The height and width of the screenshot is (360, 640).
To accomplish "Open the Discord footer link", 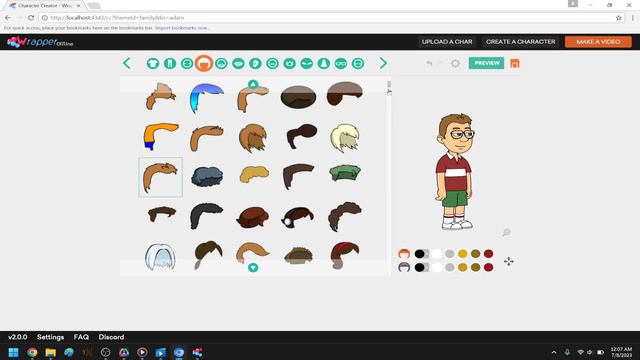I will [111, 337].
